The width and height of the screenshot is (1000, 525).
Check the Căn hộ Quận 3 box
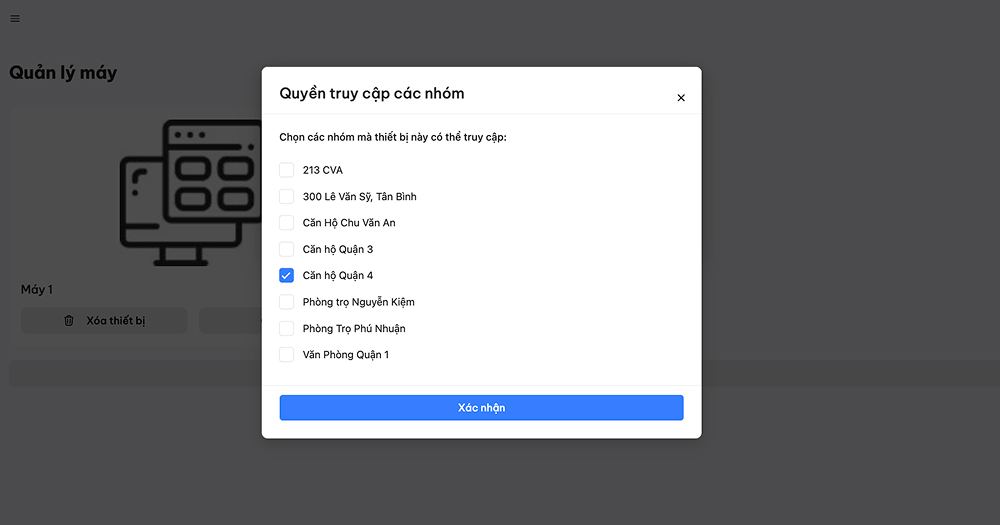click(286, 249)
